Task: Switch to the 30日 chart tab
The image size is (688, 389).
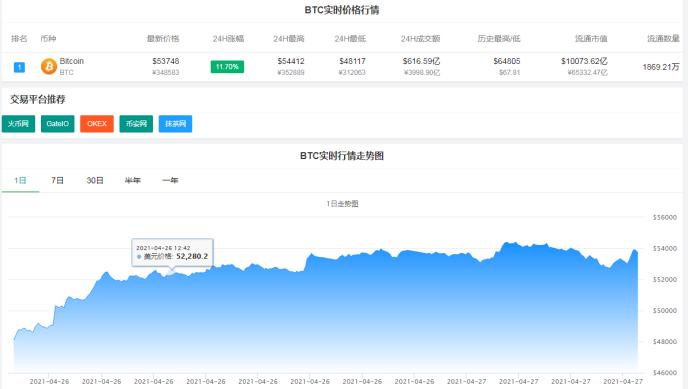Action: pos(95,180)
